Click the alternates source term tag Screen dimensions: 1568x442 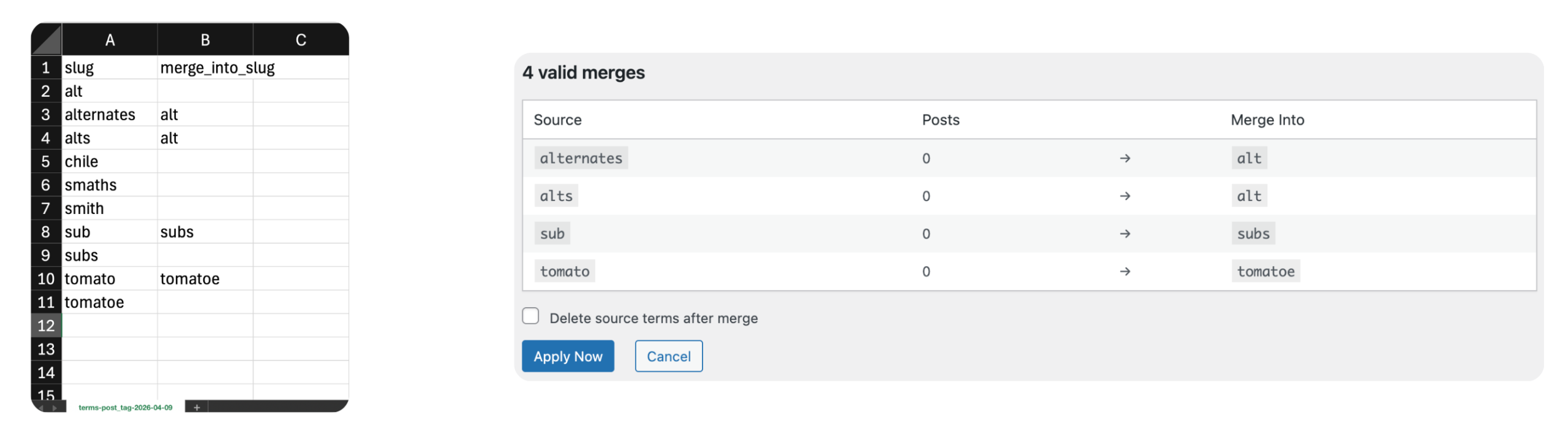[581, 158]
